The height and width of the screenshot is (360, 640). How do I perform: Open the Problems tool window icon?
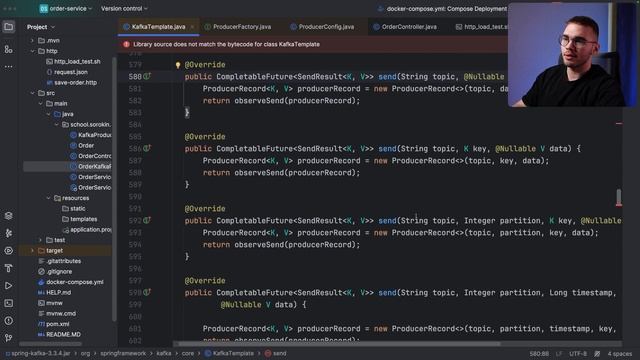point(9,321)
